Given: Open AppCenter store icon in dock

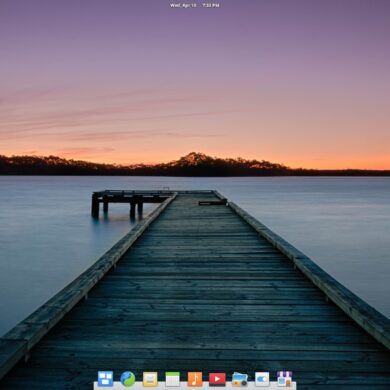Looking at the screenshot, I should tap(284, 379).
